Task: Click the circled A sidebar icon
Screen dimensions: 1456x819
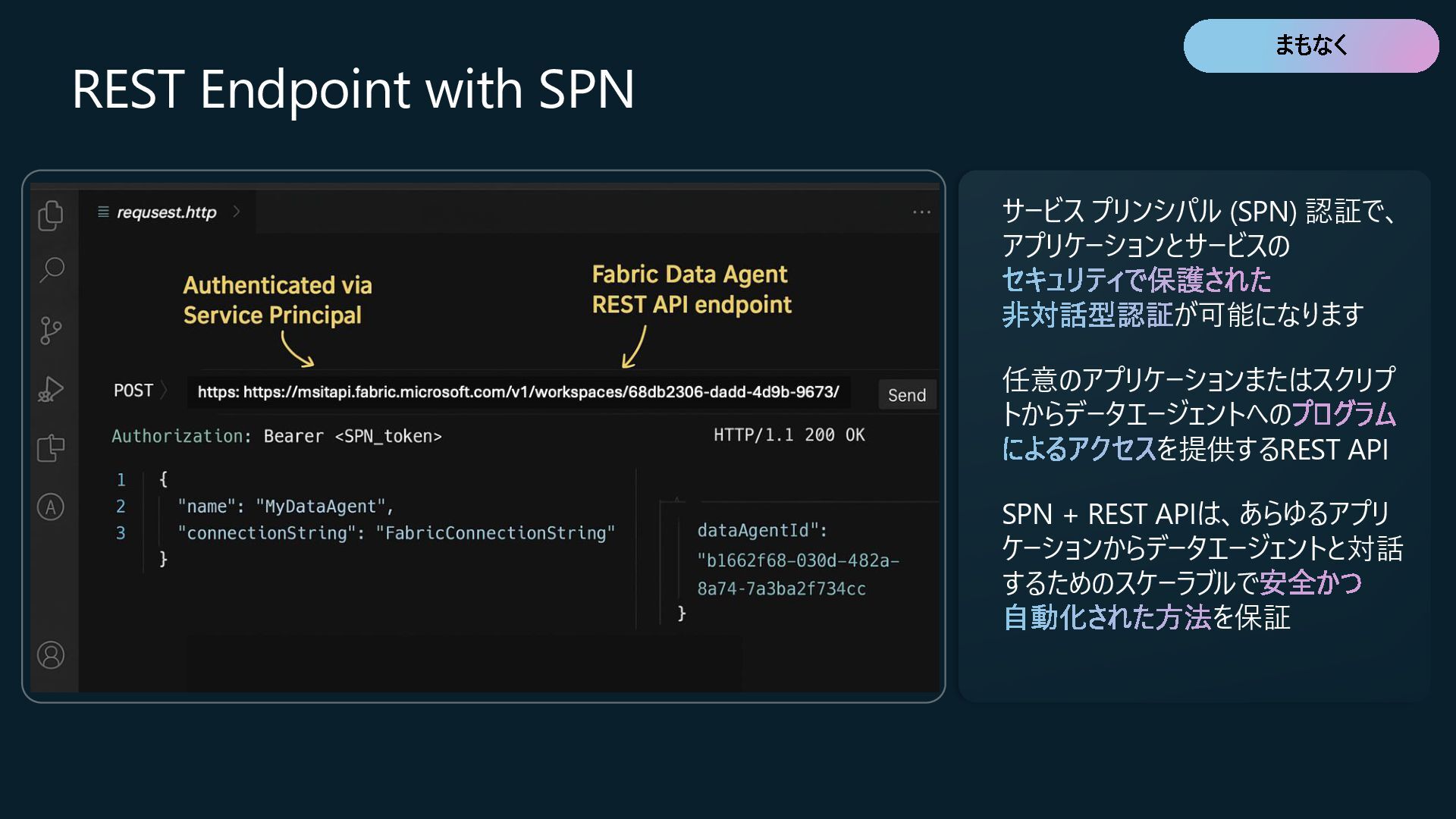Action: click(x=51, y=507)
